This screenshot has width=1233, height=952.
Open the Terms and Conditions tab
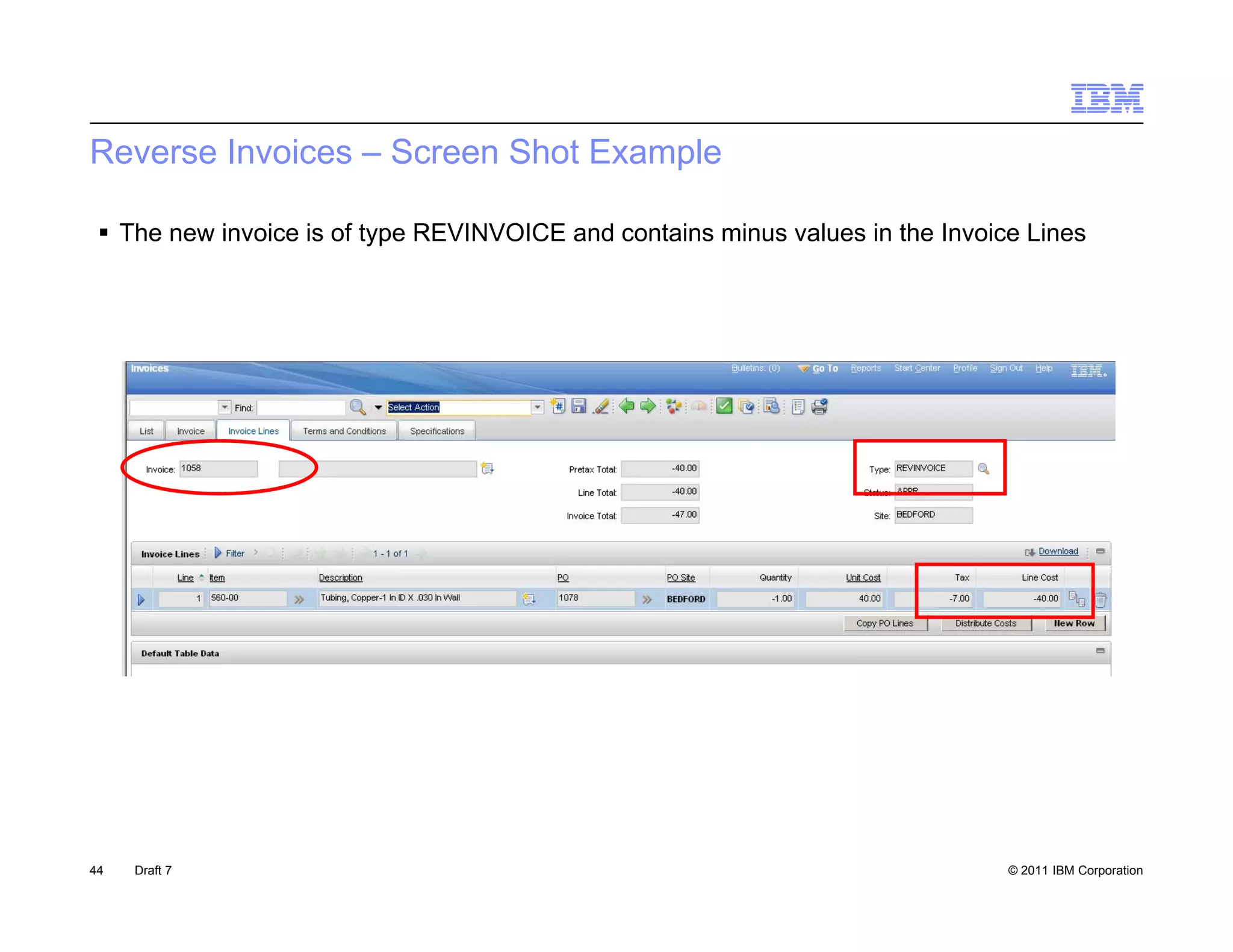pyautogui.click(x=344, y=431)
